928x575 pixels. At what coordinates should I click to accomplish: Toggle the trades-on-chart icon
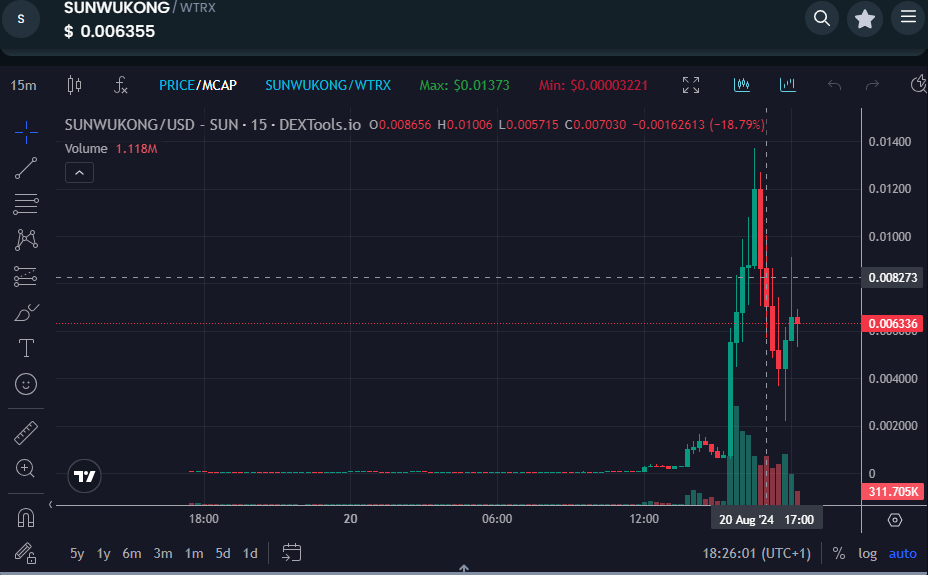coord(742,85)
